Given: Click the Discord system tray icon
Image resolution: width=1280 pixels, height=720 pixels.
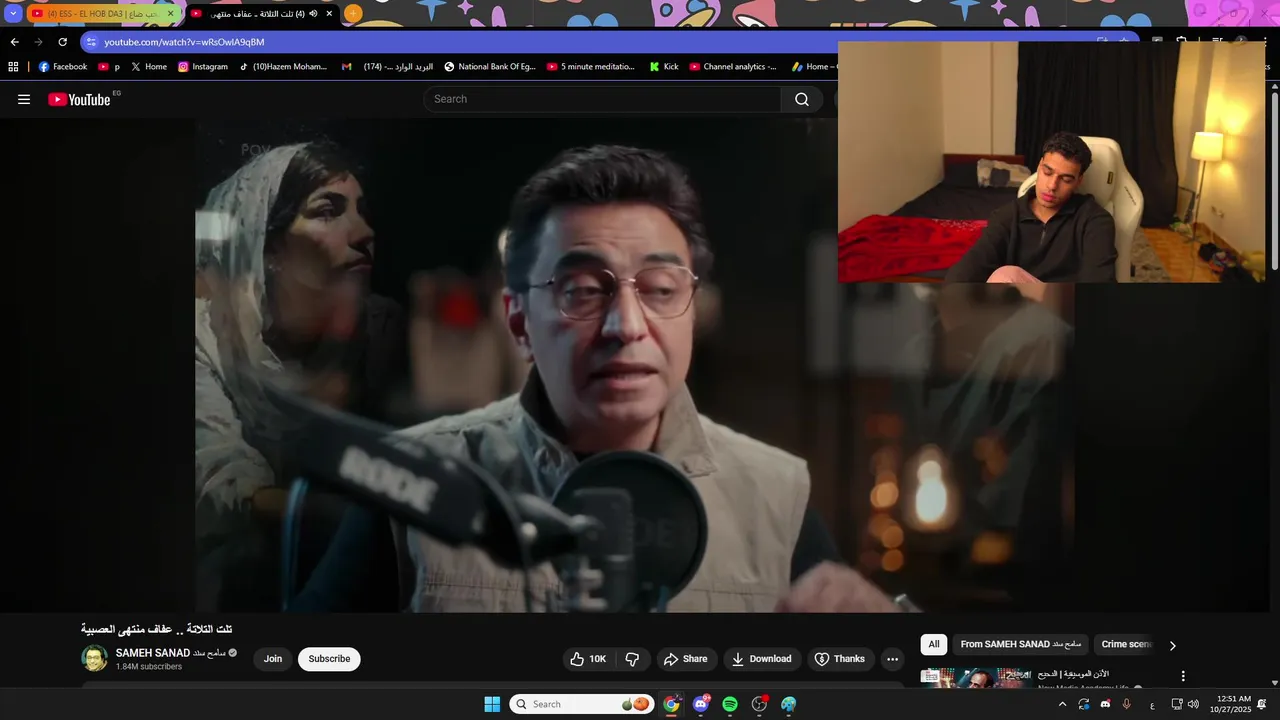Looking at the screenshot, I should pyautogui.click(x=1105, y=704).
